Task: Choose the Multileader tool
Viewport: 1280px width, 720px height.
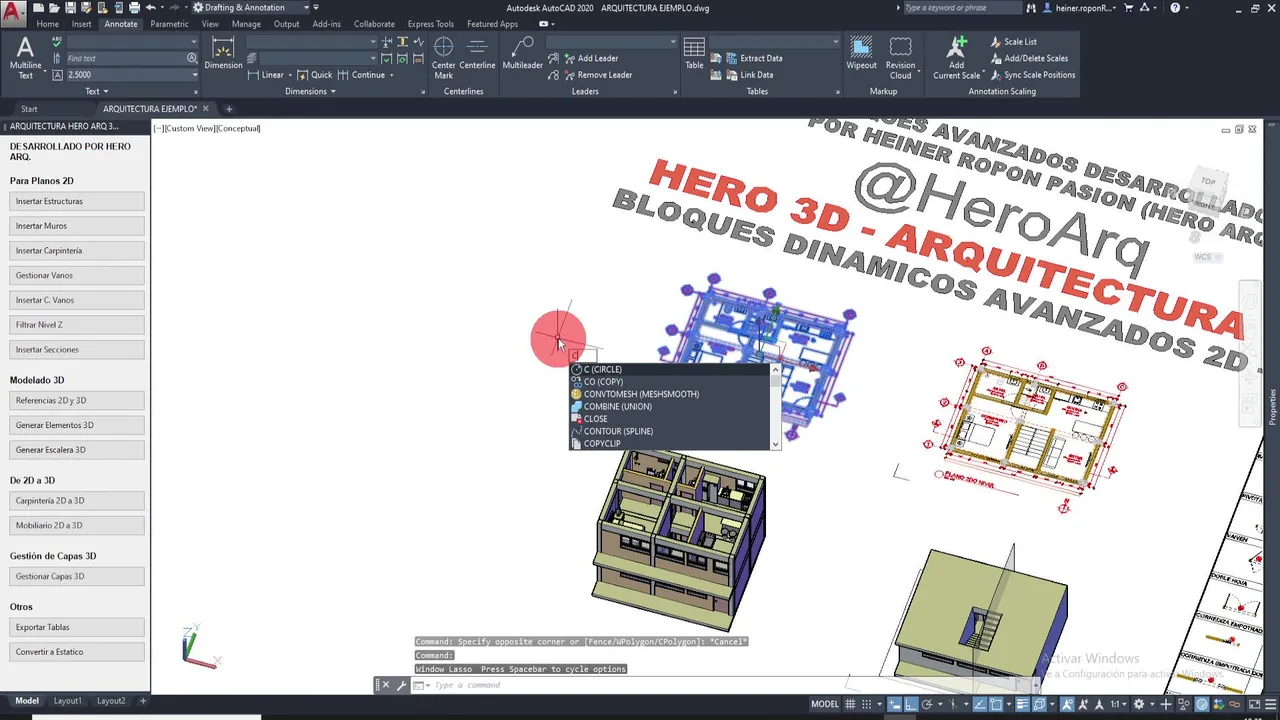Action: [522, 54]
